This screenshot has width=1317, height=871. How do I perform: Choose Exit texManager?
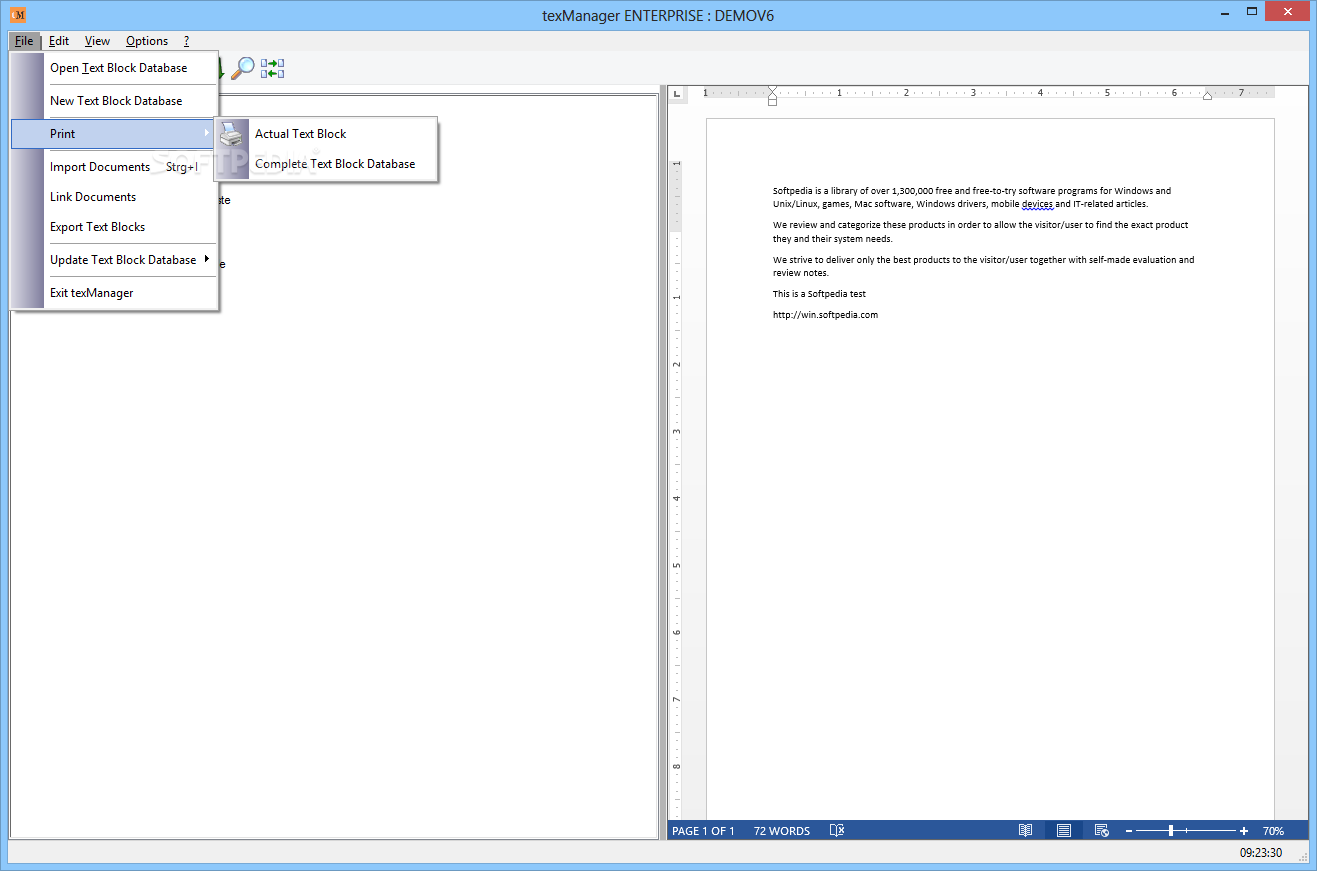114,293
